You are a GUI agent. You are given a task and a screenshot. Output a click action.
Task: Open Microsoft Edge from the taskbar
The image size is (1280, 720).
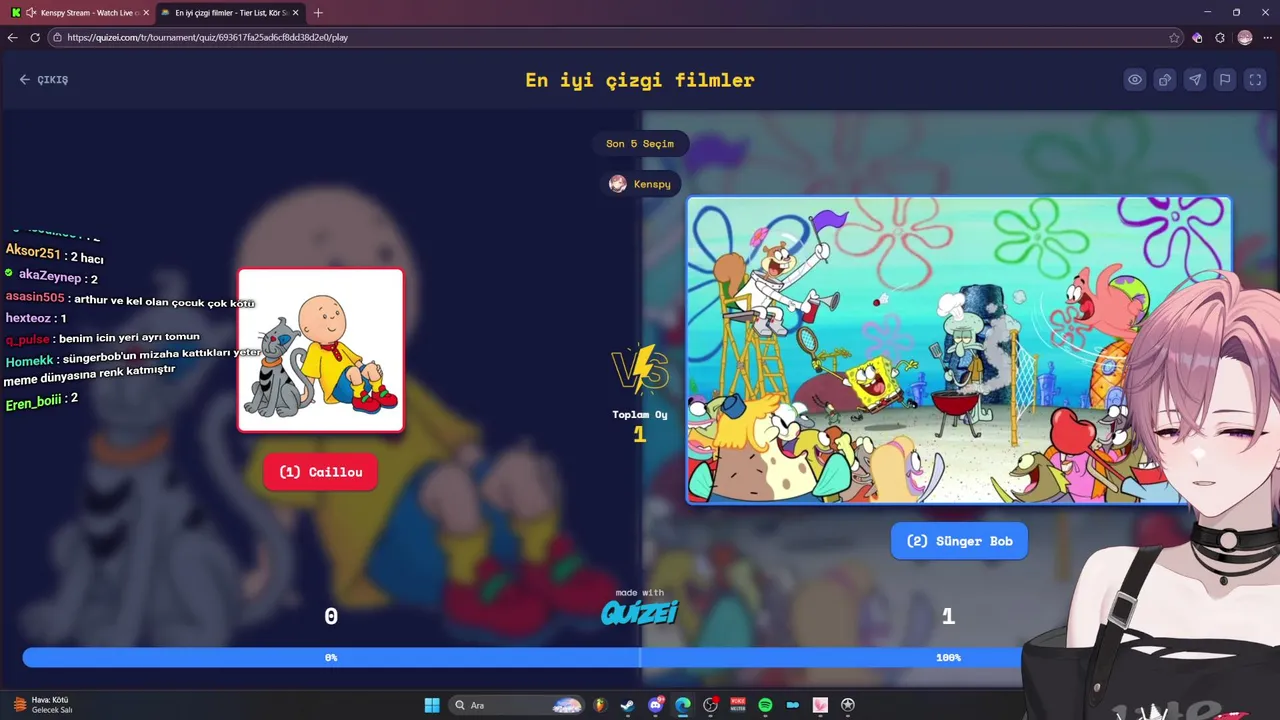pos(683,705)
